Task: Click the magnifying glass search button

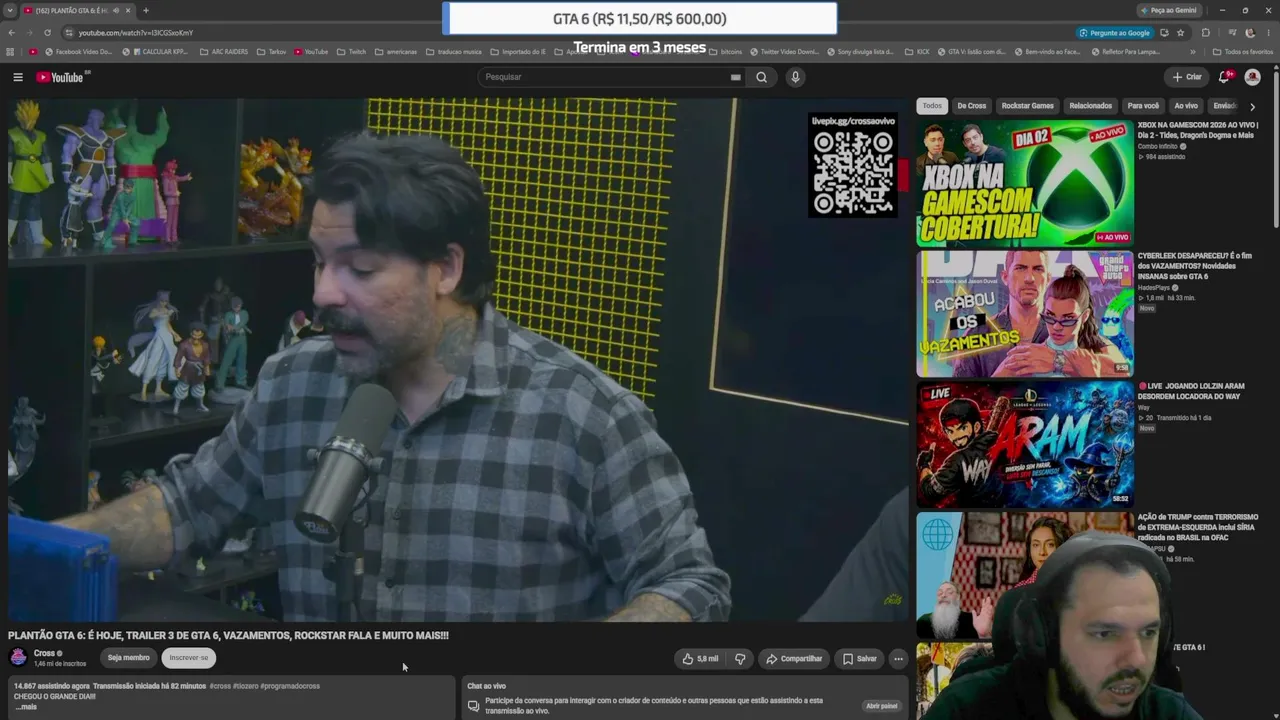Action: tap(761, 77)
